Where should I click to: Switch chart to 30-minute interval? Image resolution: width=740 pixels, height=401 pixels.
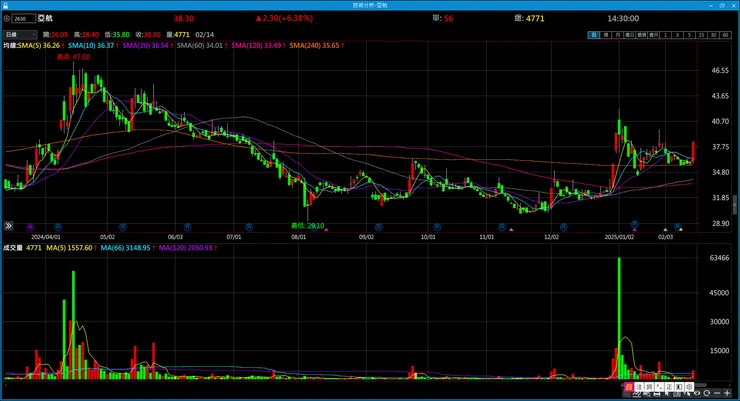(714, 35)
